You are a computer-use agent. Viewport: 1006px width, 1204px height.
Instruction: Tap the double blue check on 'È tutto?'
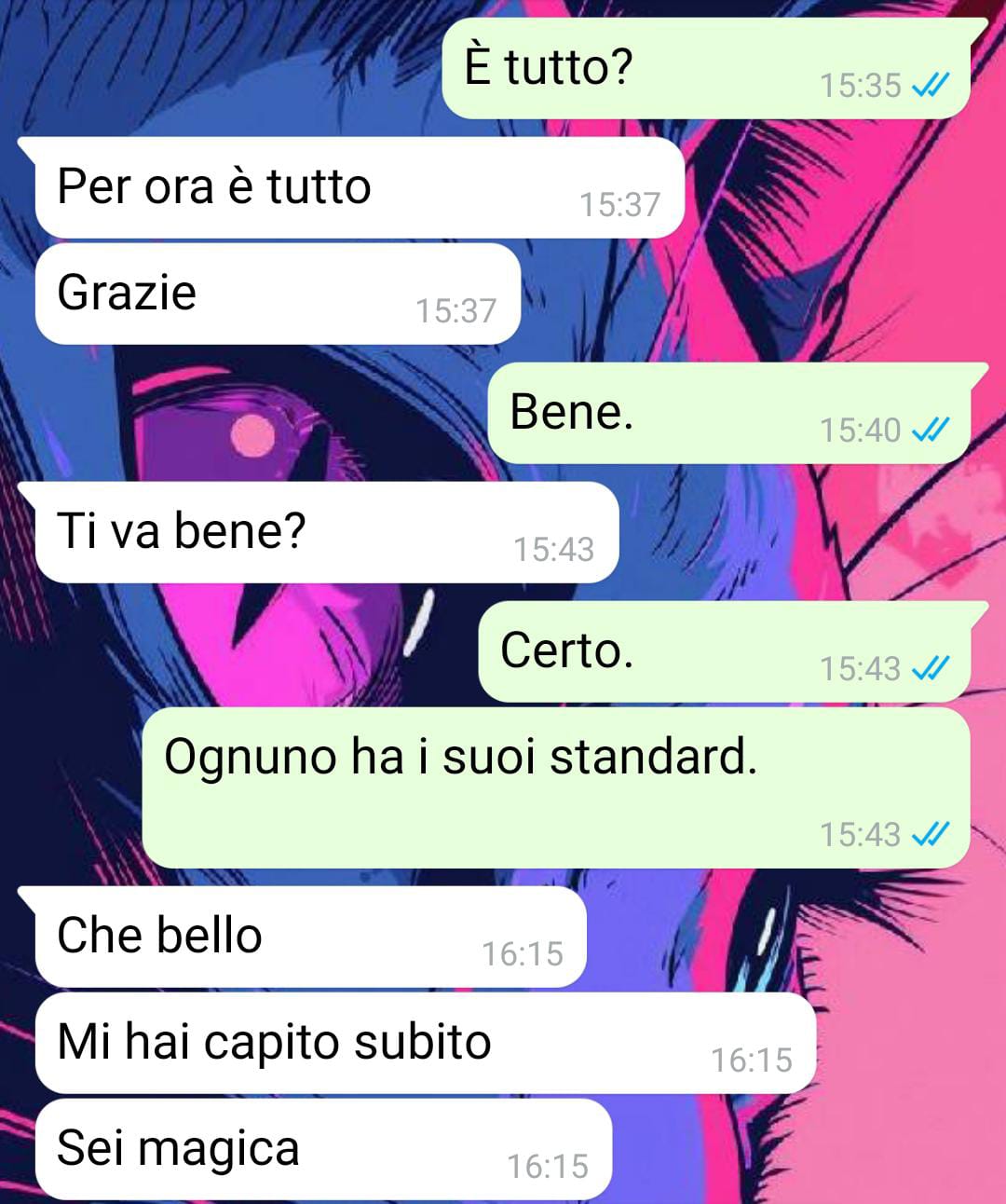pyautogui.click(x=930, y=86)
